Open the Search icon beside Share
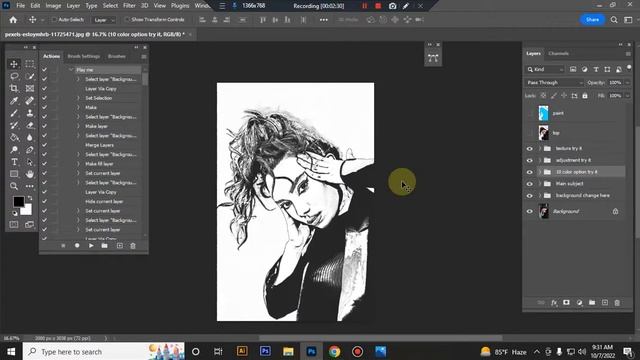The height and width of the screenshot is (360, 640). tap(614, 20)
